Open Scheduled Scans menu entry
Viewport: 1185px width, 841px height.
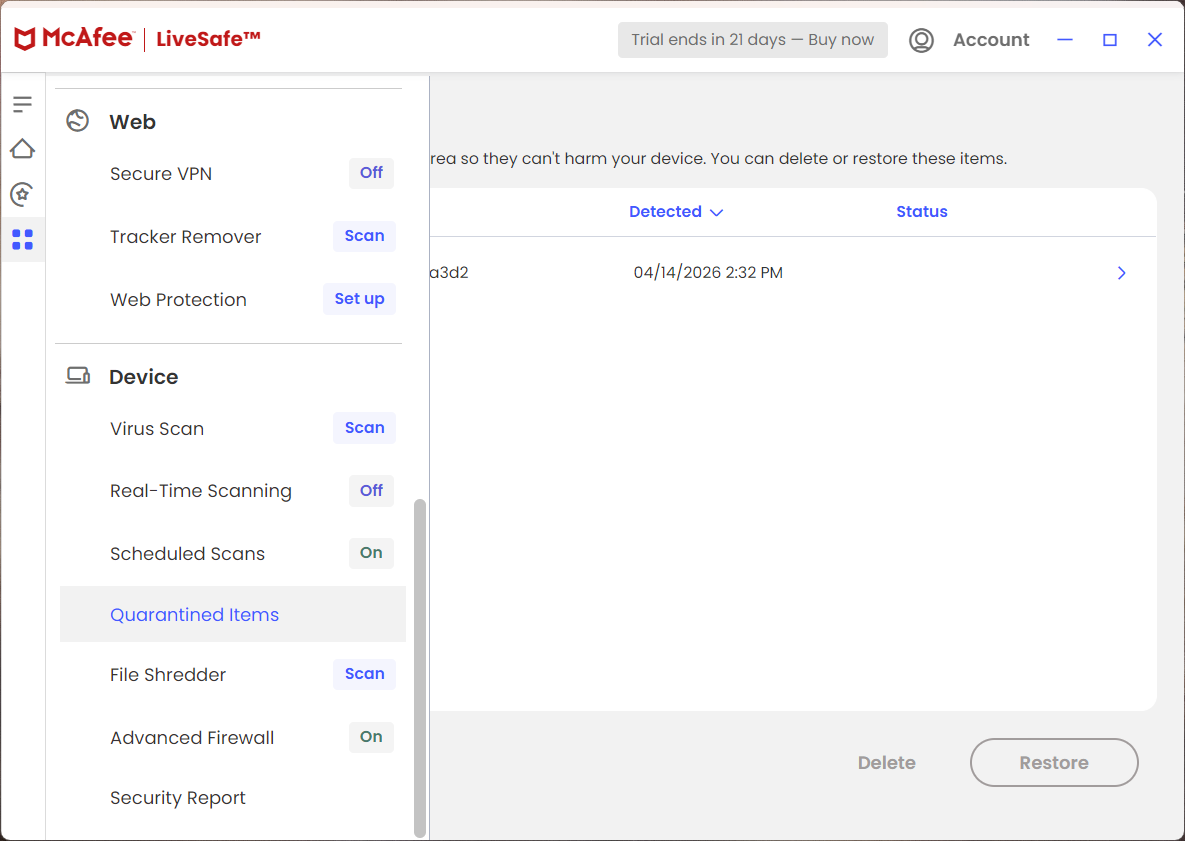[x=187, y=554]
